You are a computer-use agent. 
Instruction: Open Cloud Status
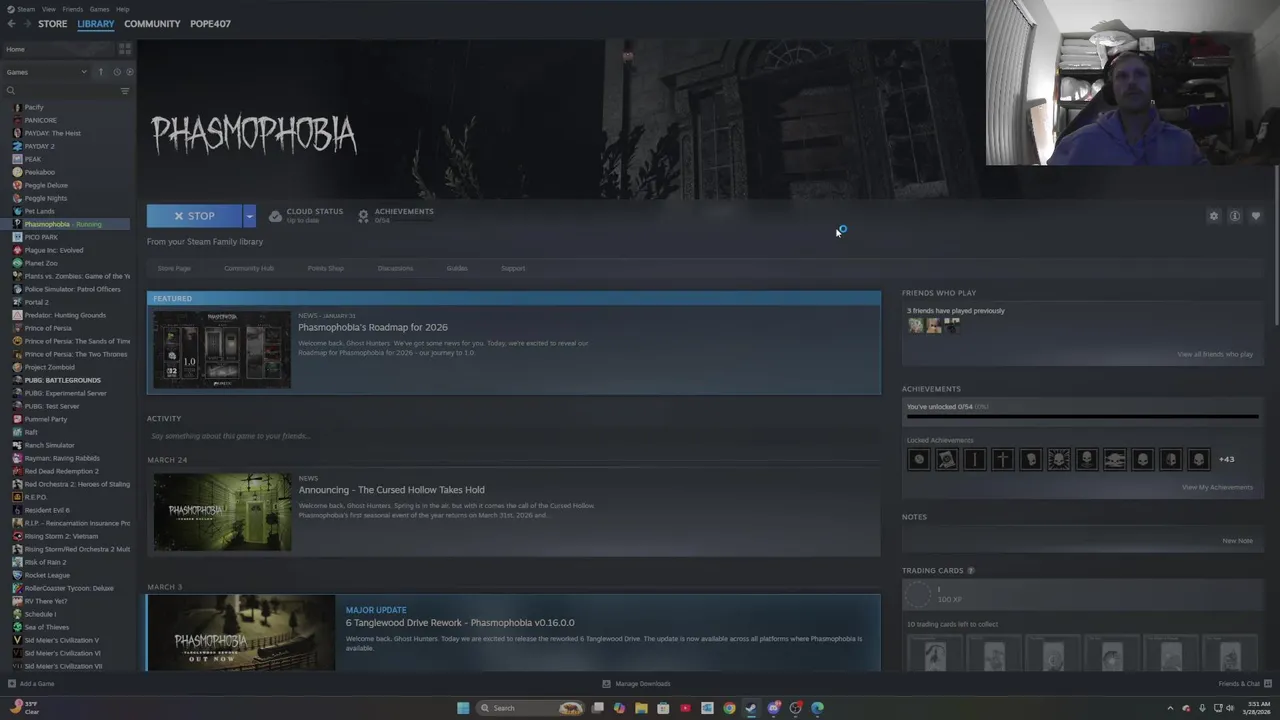pyautogui.click(x=306, y=215)
